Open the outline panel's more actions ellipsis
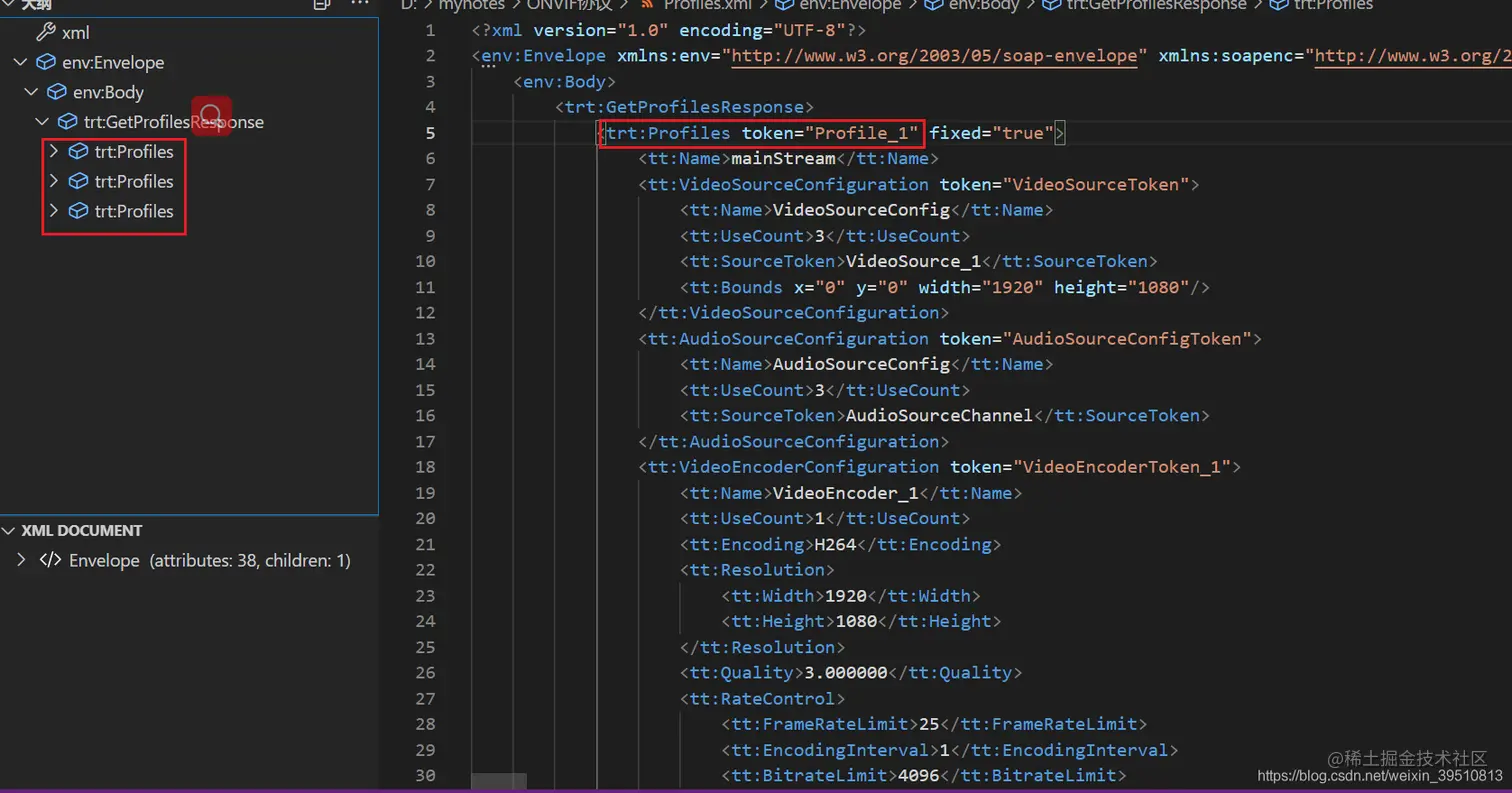The height and width of the screenshot is (793, 1512). 359,4
